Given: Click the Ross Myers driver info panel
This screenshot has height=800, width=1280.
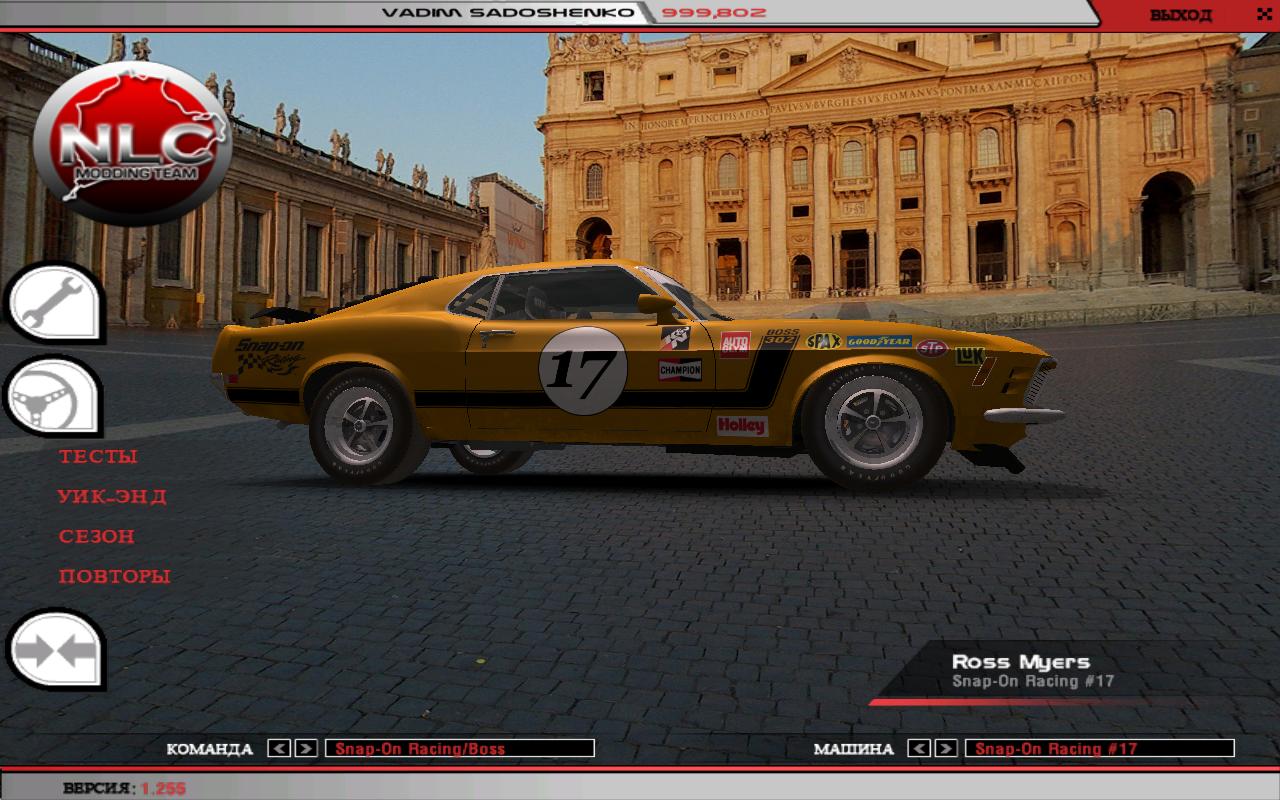Looking at the screenshot, I should pyautogui.click(x=1030, y=671).
